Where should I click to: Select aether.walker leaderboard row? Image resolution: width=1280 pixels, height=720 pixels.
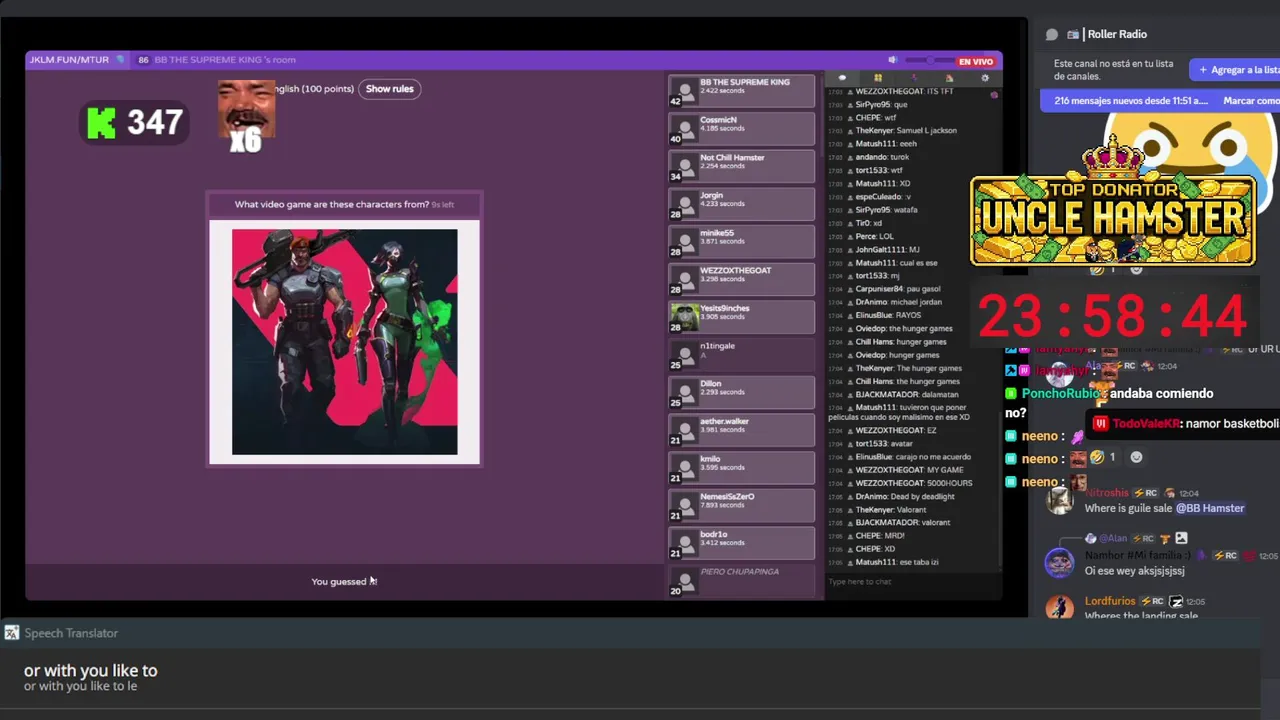741,430
